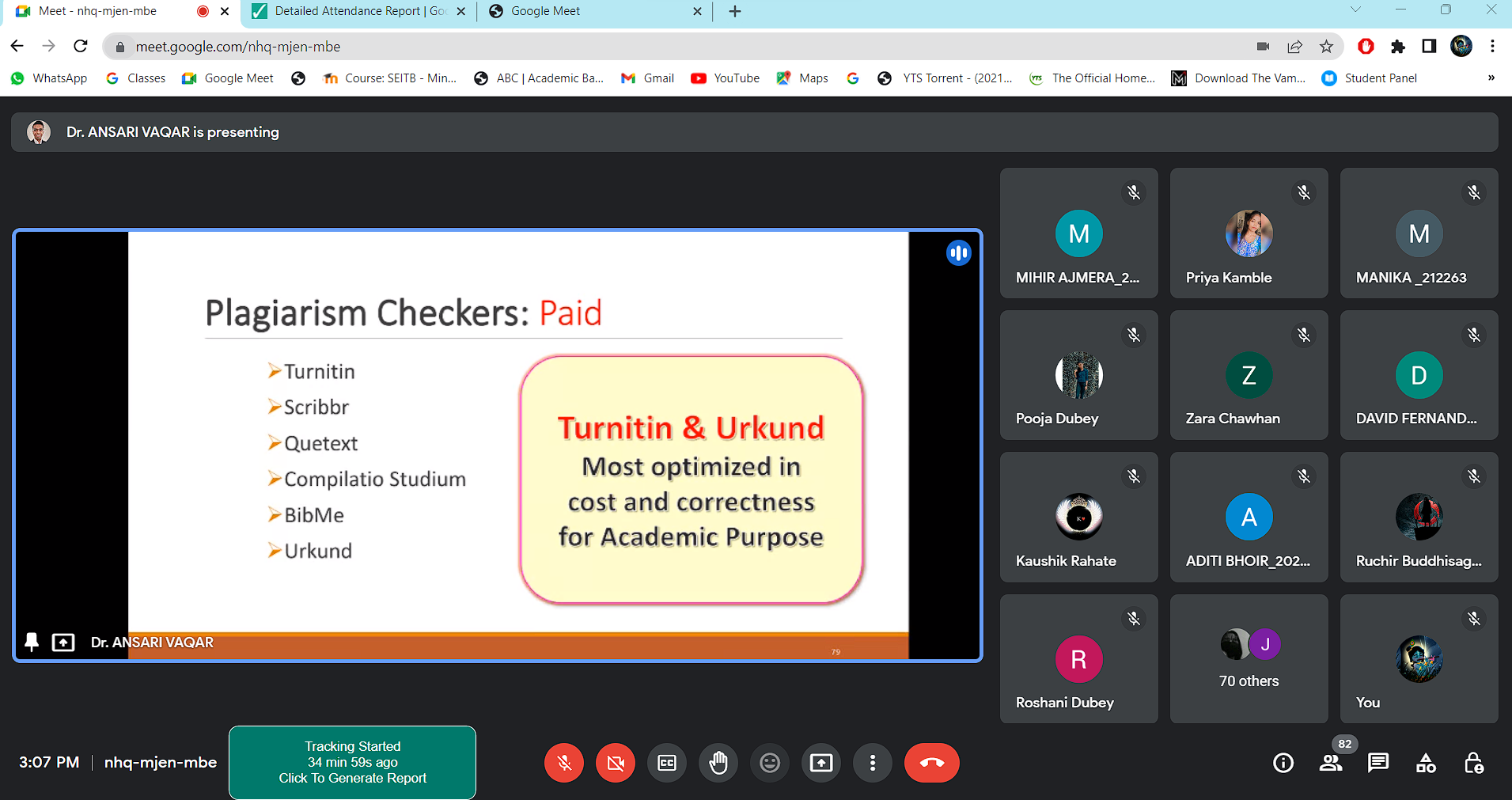The width and height of the screenshot is (1512, 800).
Task: Open the Host controls lock icon
Action: tap(1473, 763)
